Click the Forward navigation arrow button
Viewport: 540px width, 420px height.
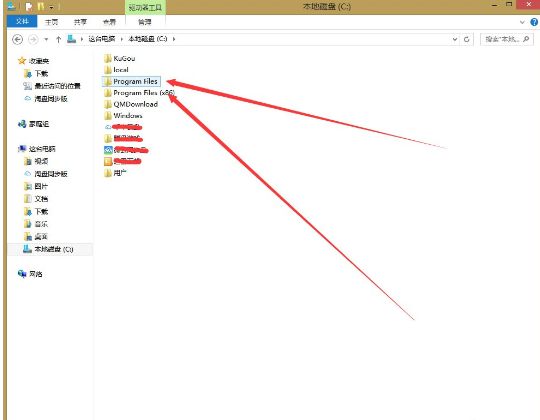coord(33,40)
